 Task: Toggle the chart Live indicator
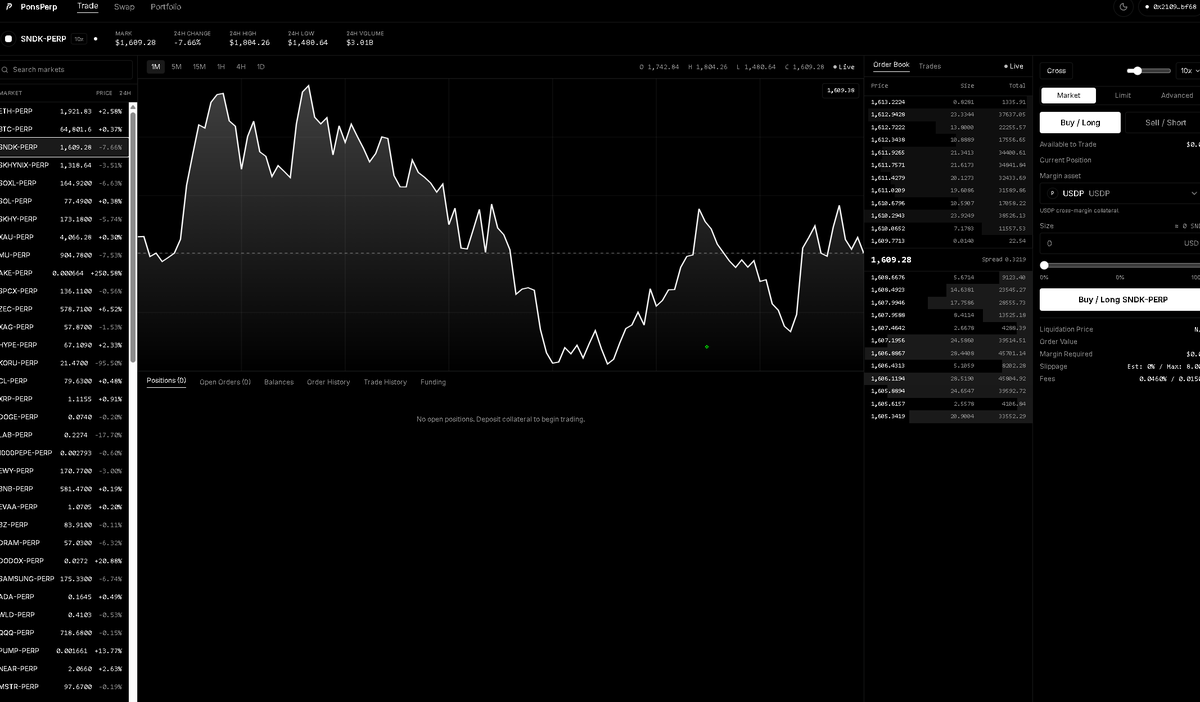point(844,67)
